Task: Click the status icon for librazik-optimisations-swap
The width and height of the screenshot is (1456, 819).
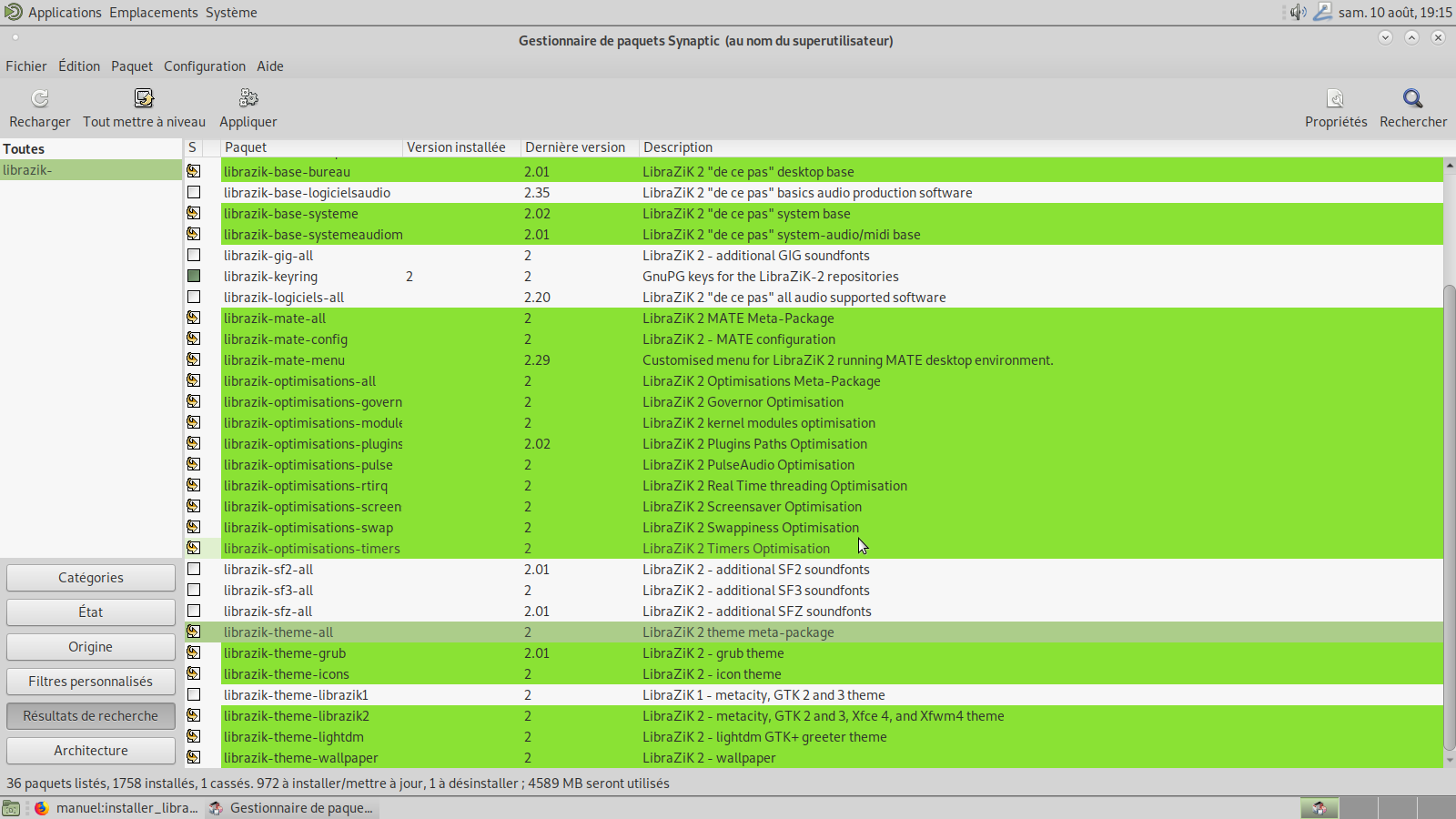Action: tap(194, 527)
